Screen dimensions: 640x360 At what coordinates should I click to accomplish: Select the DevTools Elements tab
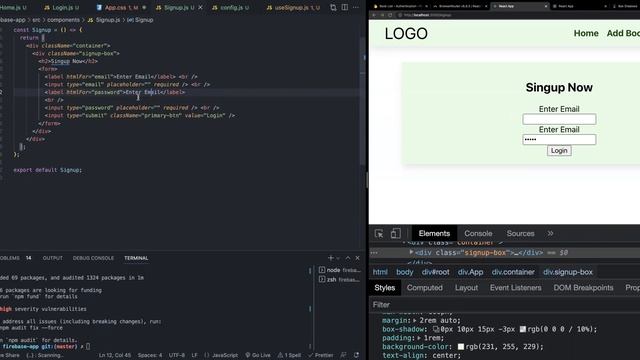(434, 233)
